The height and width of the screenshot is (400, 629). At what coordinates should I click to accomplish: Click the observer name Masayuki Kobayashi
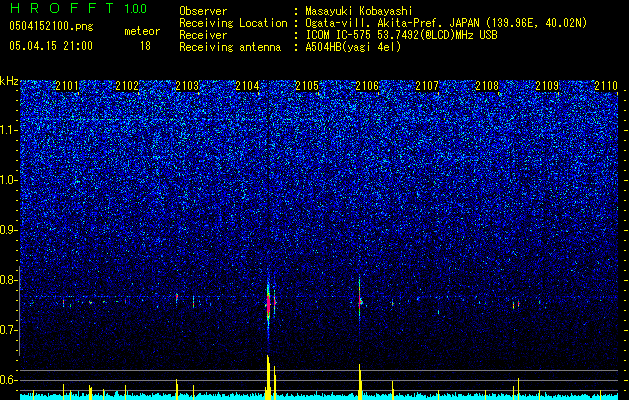pos(359,11)
